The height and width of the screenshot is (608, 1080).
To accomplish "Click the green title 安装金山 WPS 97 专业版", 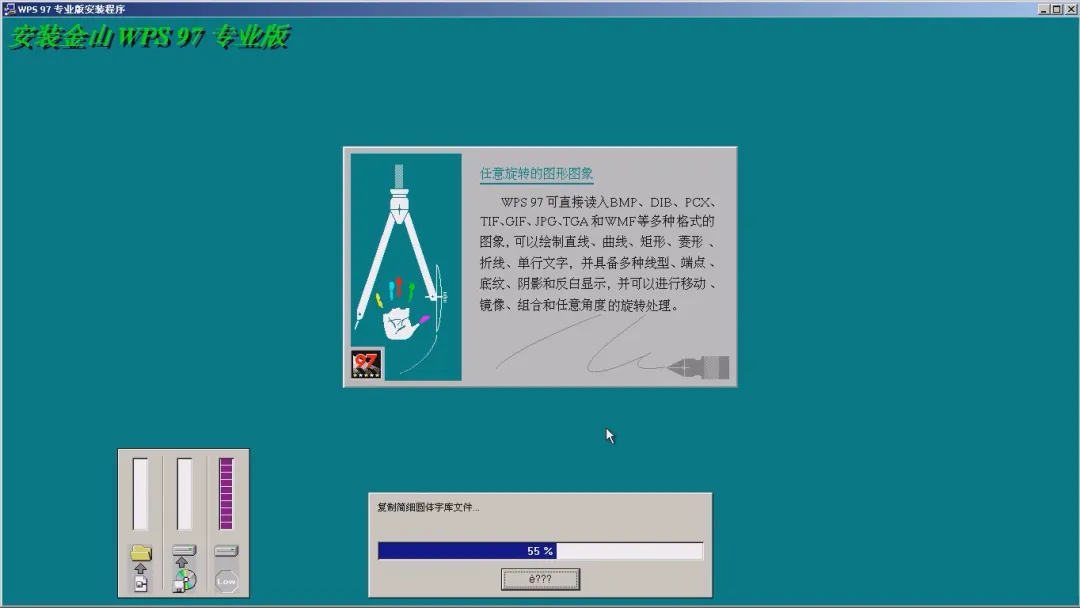I will point(149,37).
